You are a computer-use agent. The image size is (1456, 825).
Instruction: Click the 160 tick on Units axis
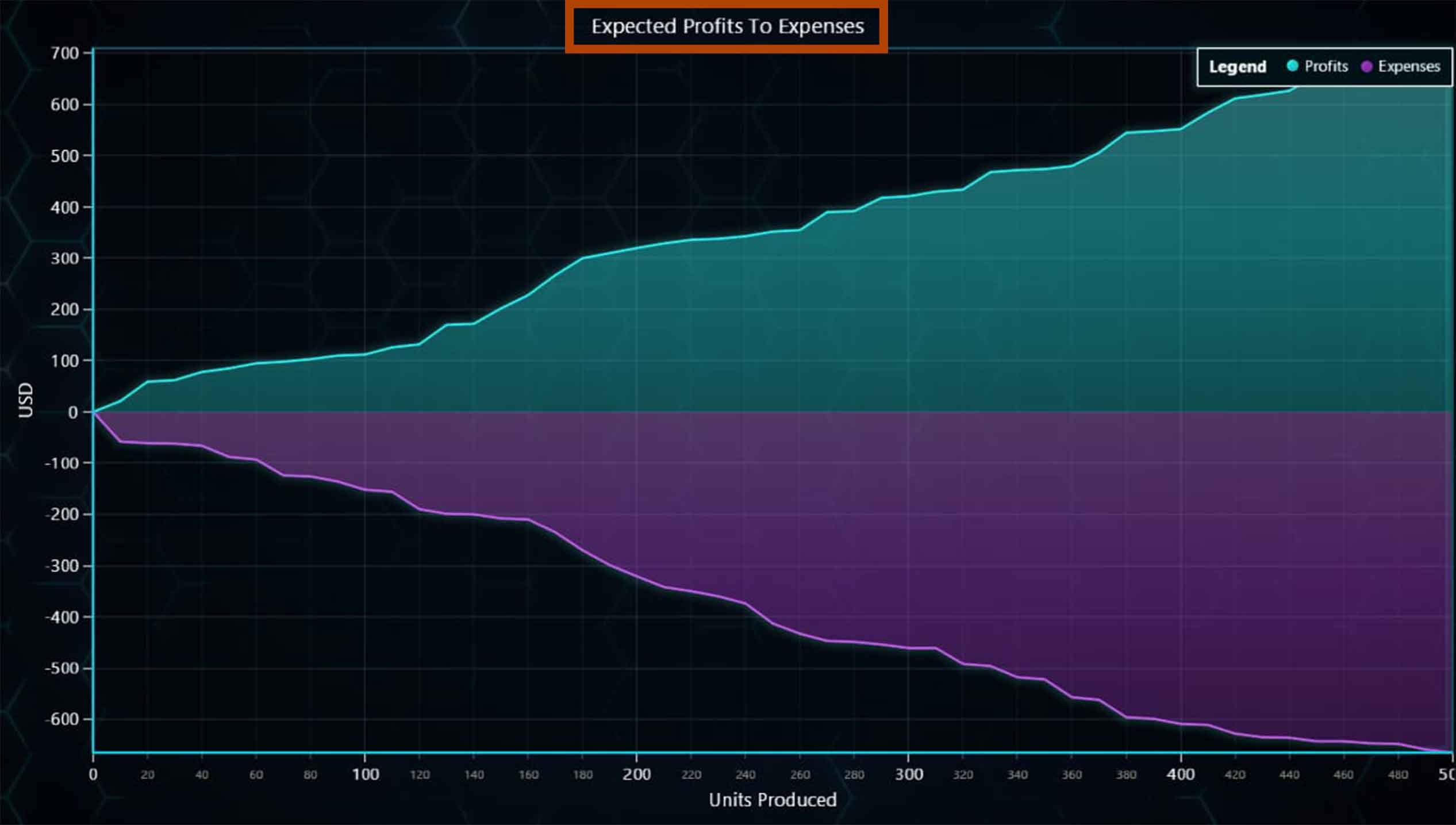click(528, 775)
